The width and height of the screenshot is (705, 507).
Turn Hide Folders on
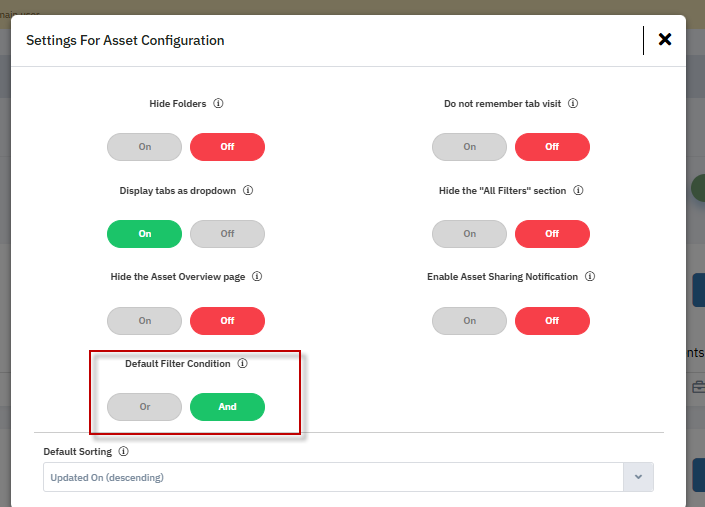(x=145, y=147)
